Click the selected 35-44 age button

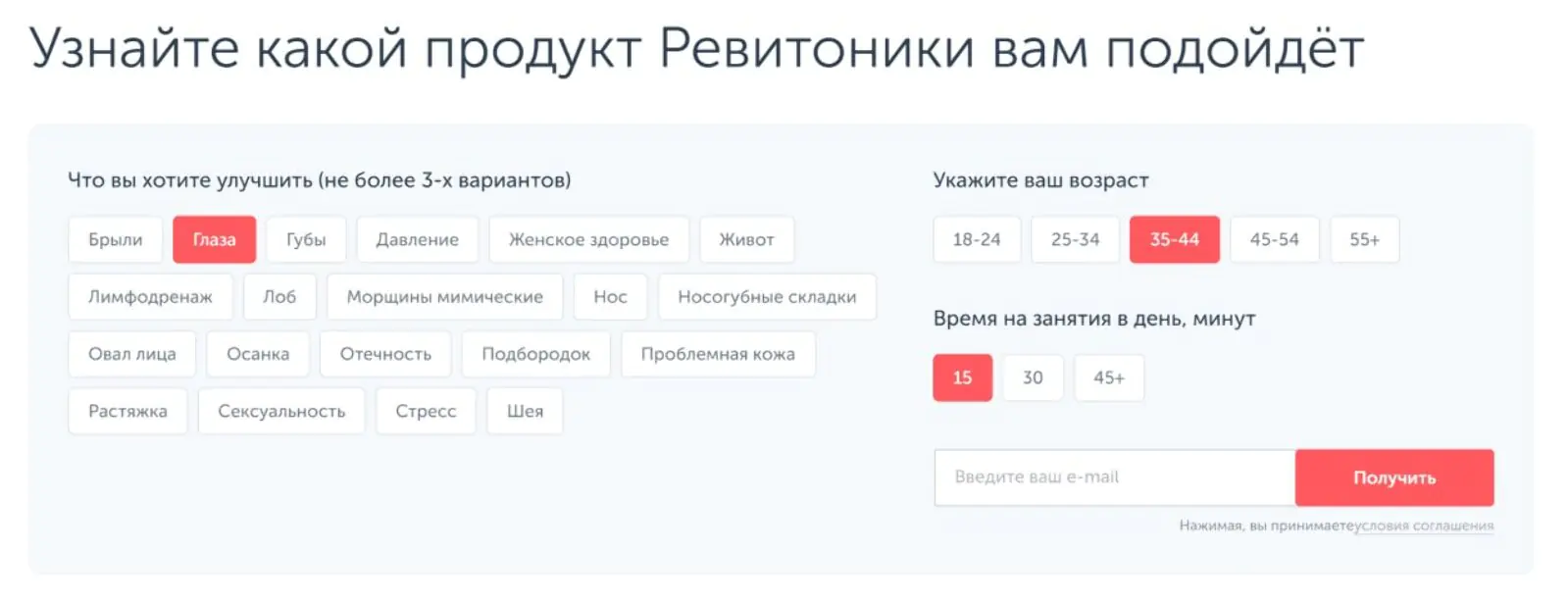click(x=1175, y=239)
